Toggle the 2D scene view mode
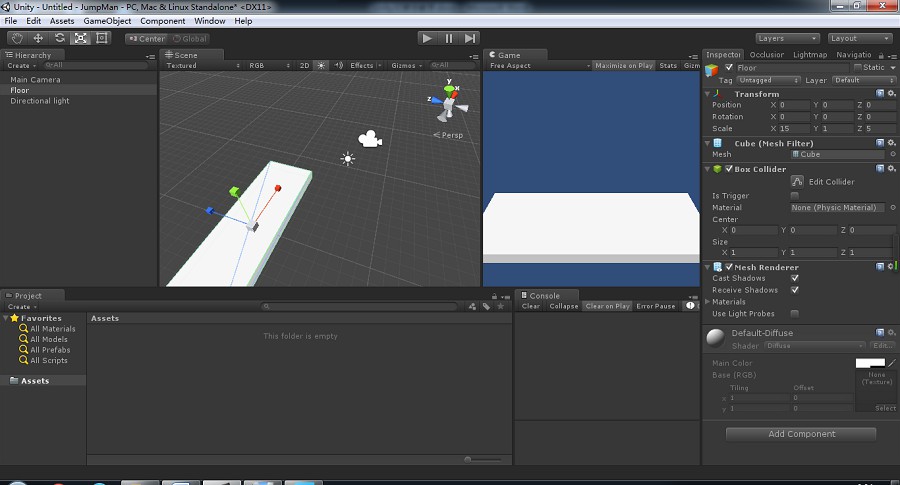This screenshot has height=485, width=900. 305,65
